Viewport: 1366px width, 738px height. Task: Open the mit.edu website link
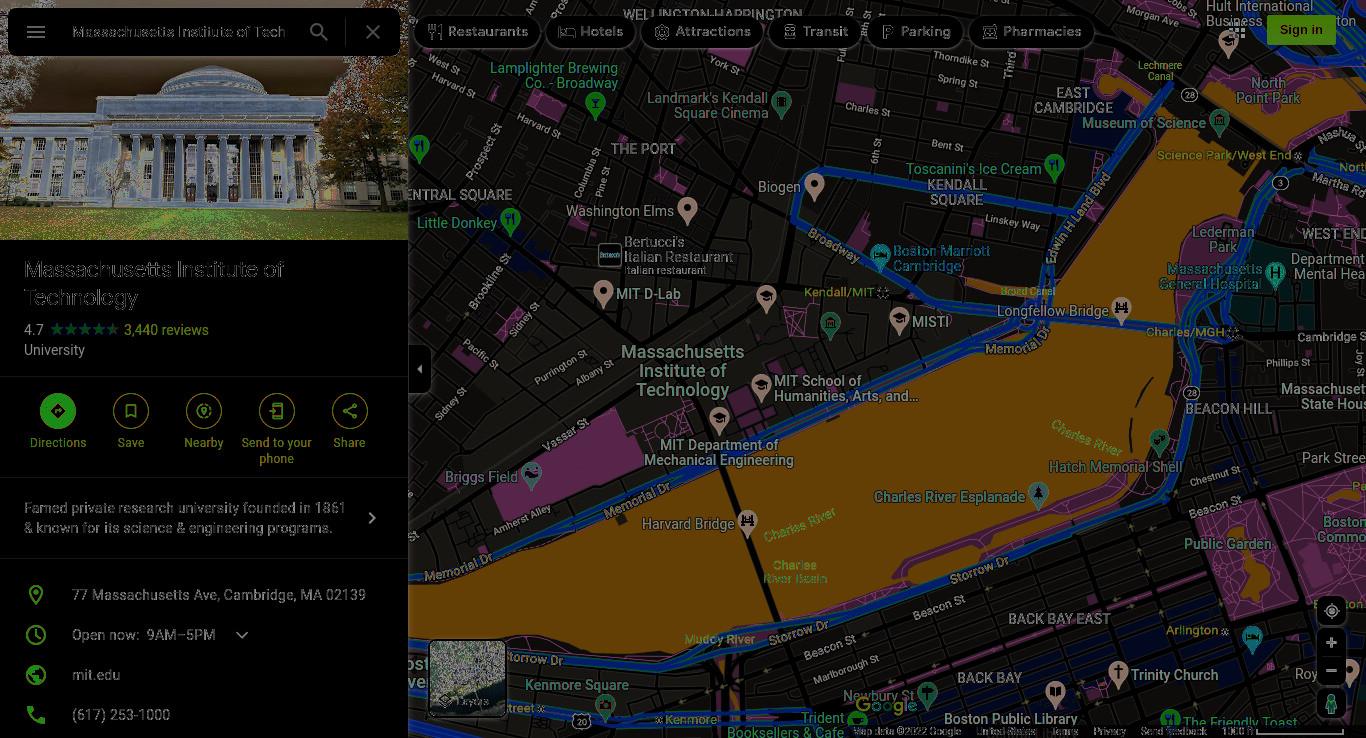pyautogui.click(x=96, y=675)
